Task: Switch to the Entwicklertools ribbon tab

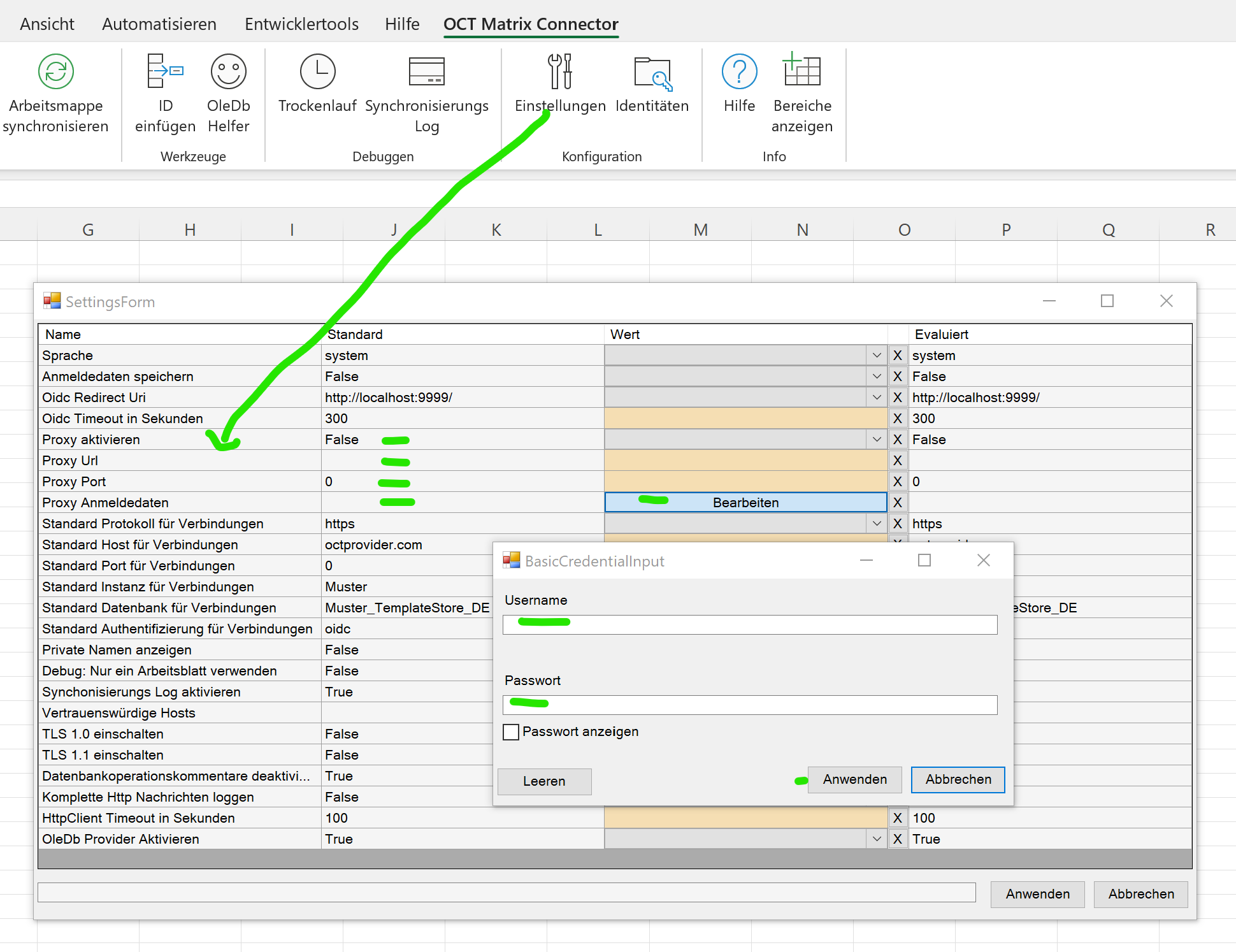Action: (x=301, y=24)
